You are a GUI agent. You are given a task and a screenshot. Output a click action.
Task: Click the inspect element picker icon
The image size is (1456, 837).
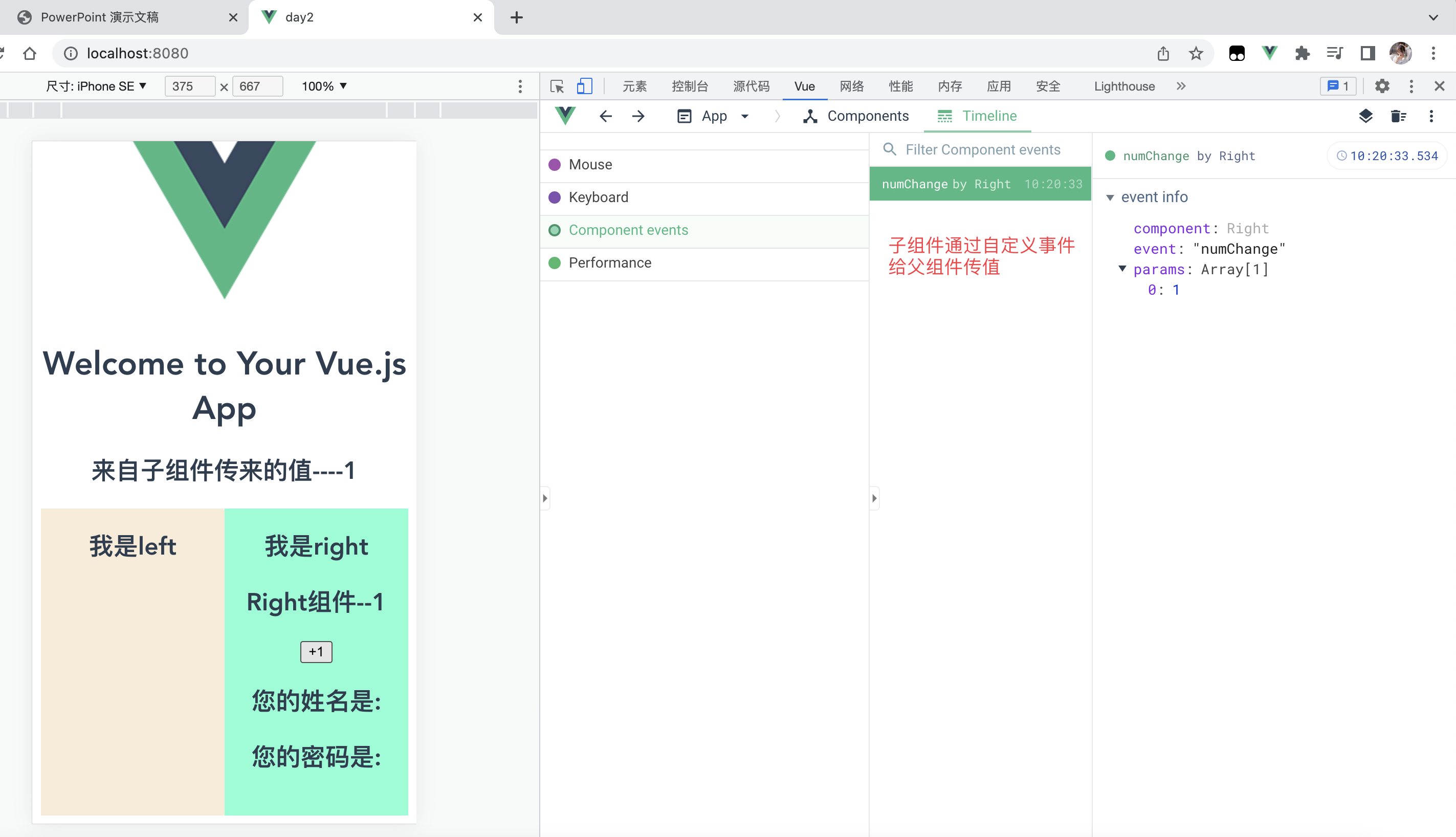[x=557, y=86]
